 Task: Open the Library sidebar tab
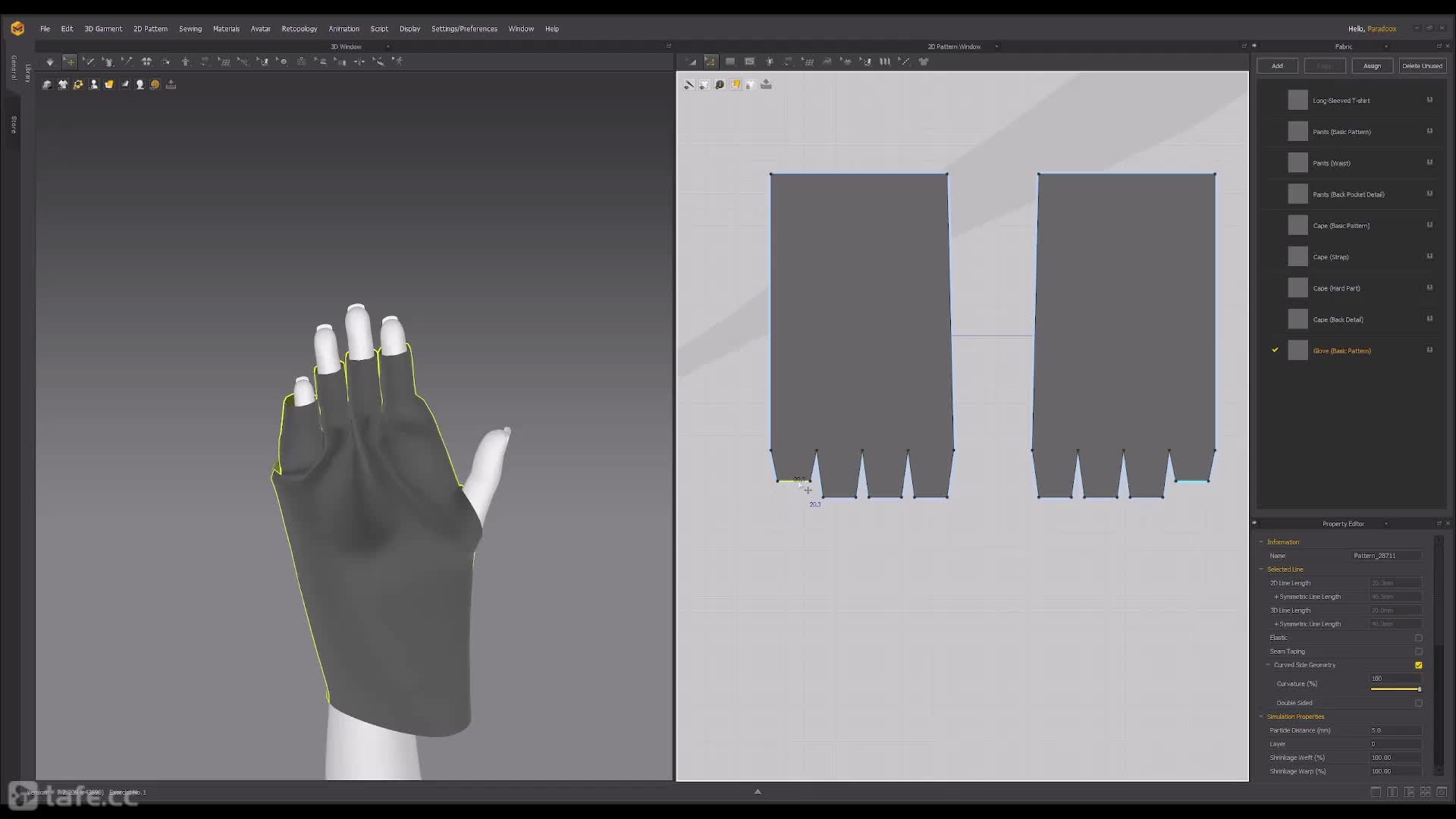[x=27, y=73]
